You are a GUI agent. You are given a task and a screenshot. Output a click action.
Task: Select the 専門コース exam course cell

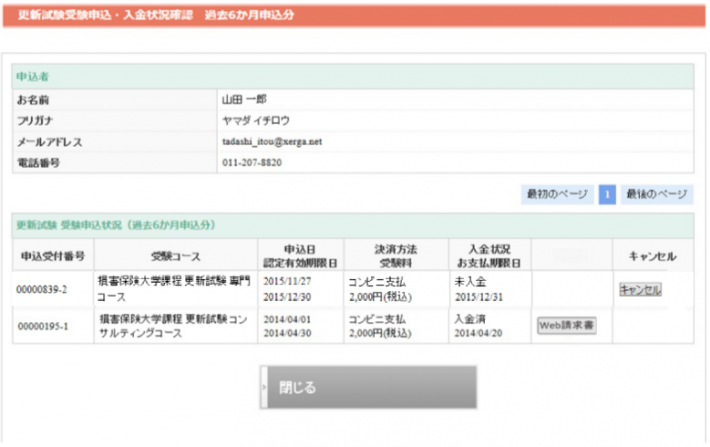coord(173,289)
